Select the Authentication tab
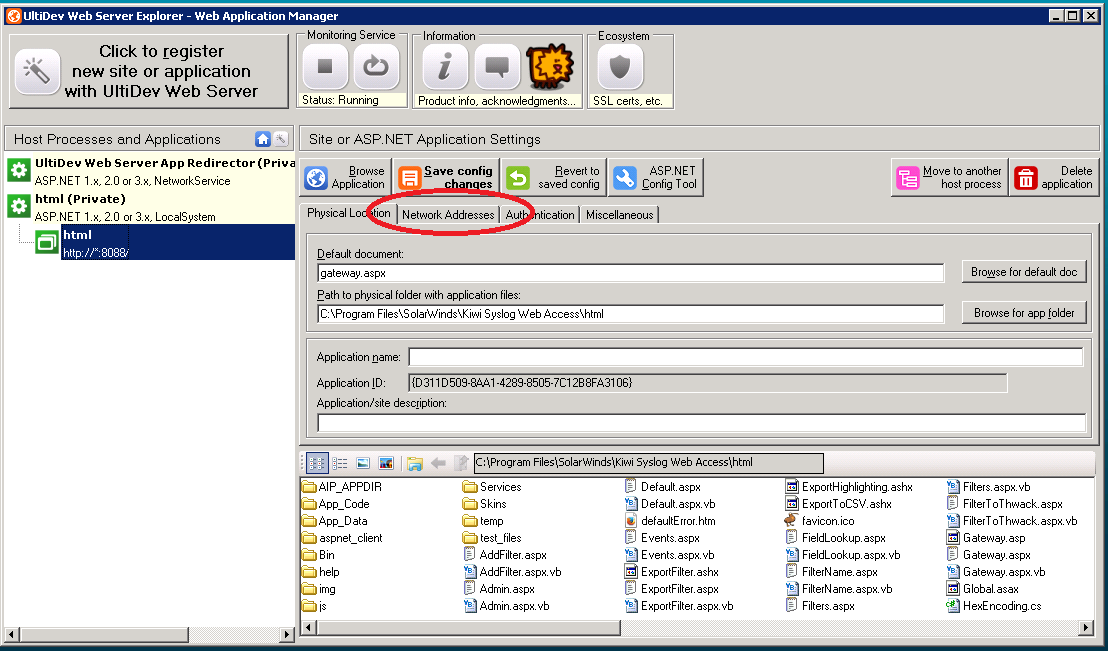The height and width of the screenshot is (651, 1108). click(540, 215)
